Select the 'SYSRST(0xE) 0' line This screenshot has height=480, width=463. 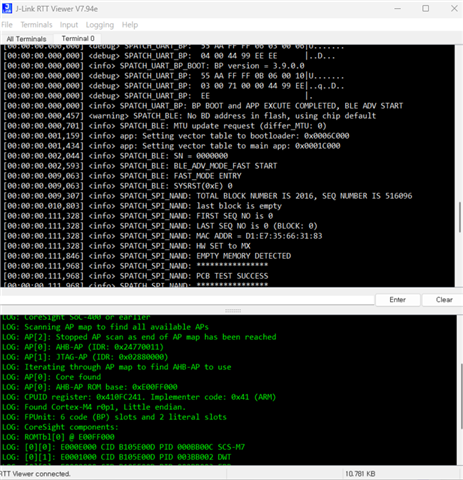[118, 186]
